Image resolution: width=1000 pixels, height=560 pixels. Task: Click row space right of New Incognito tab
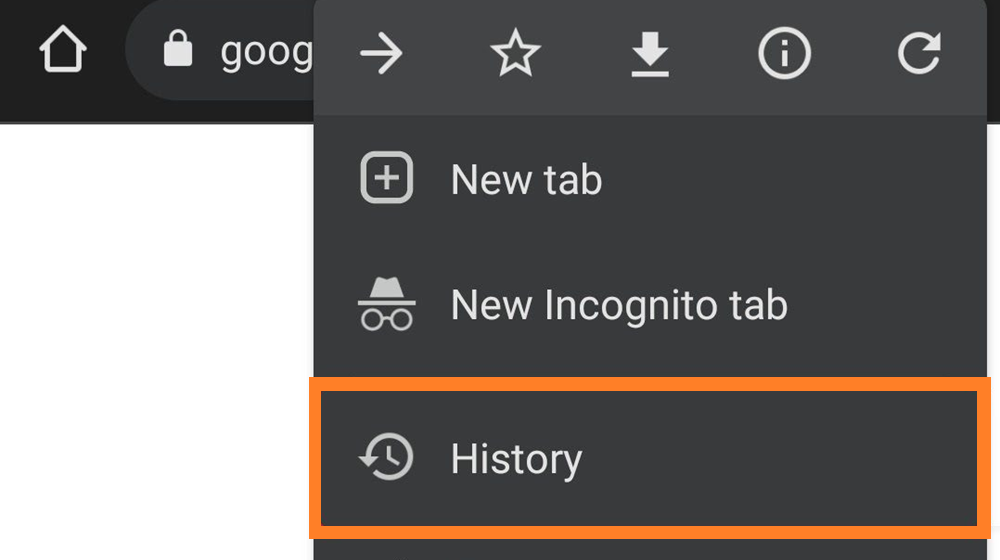pyautogui.click(x=890, y=305)
